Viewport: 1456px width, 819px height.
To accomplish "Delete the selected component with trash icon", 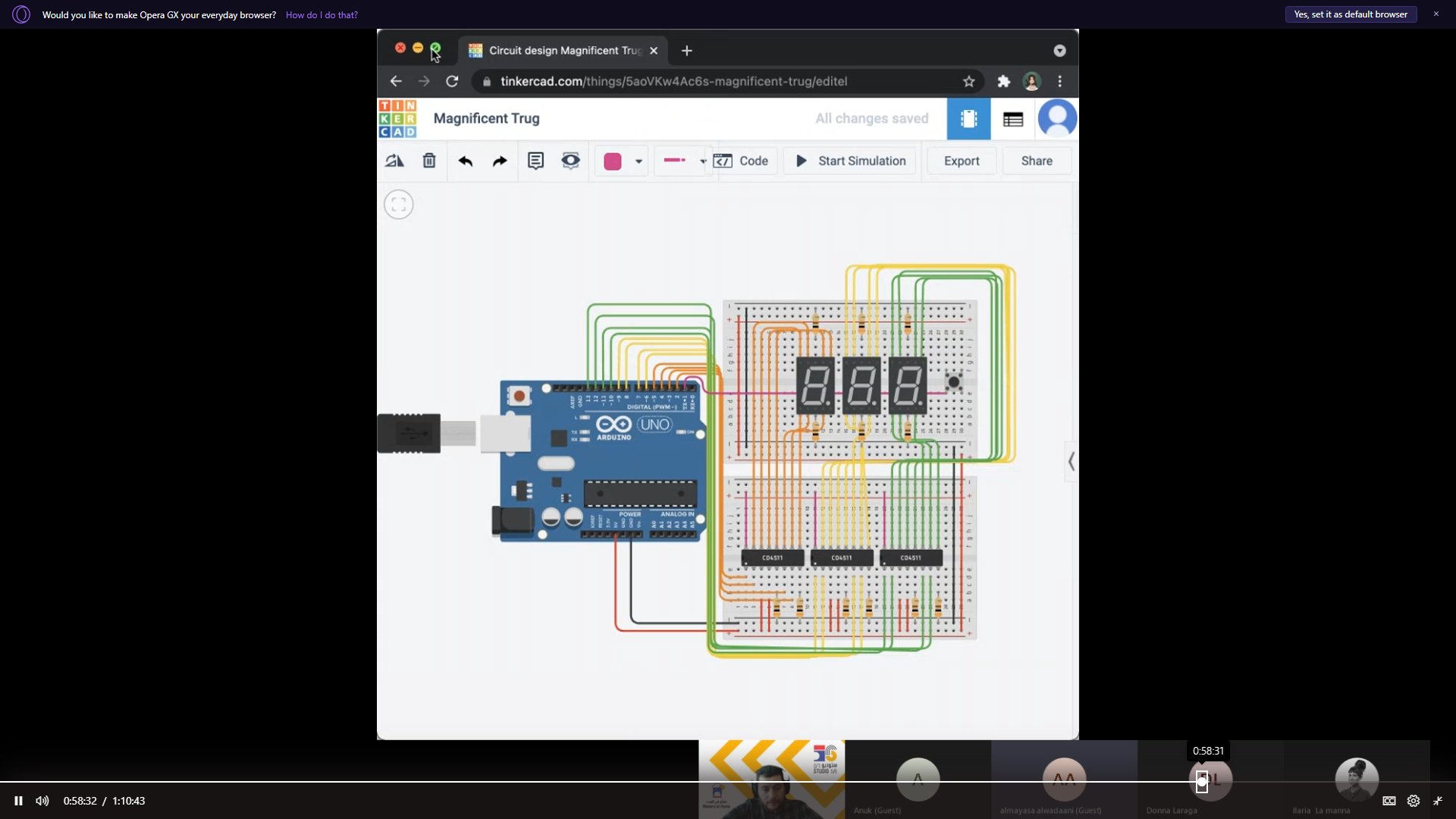I will coord(429,161).
